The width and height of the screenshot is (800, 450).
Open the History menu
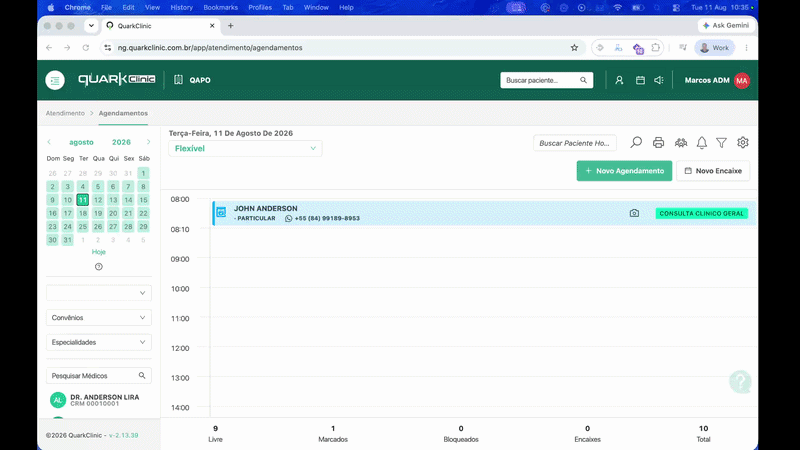(x=182, y=7)
